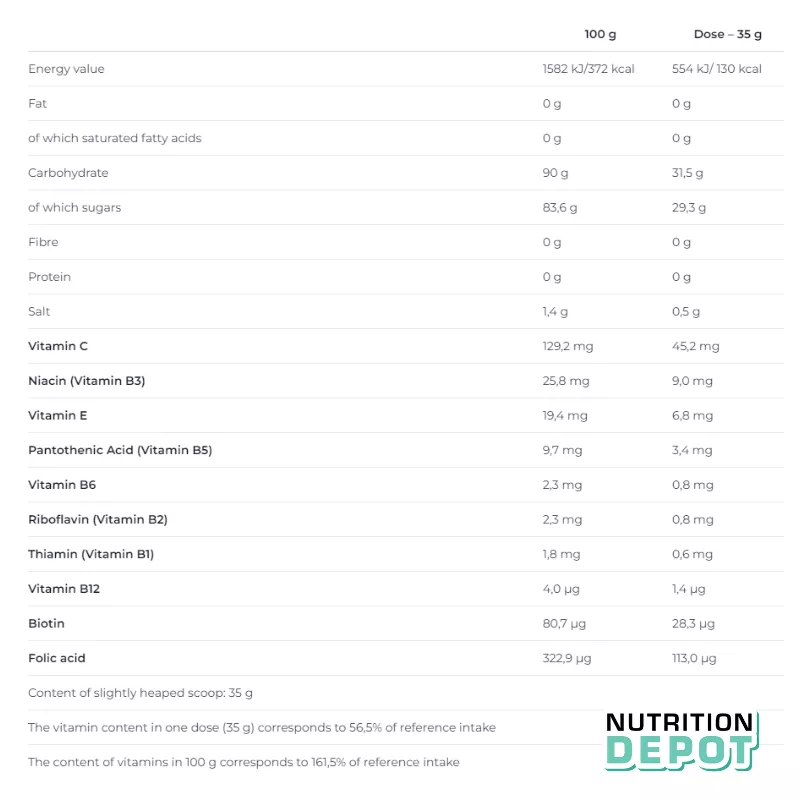Click the Carbohydrate 90 g value

555,173
